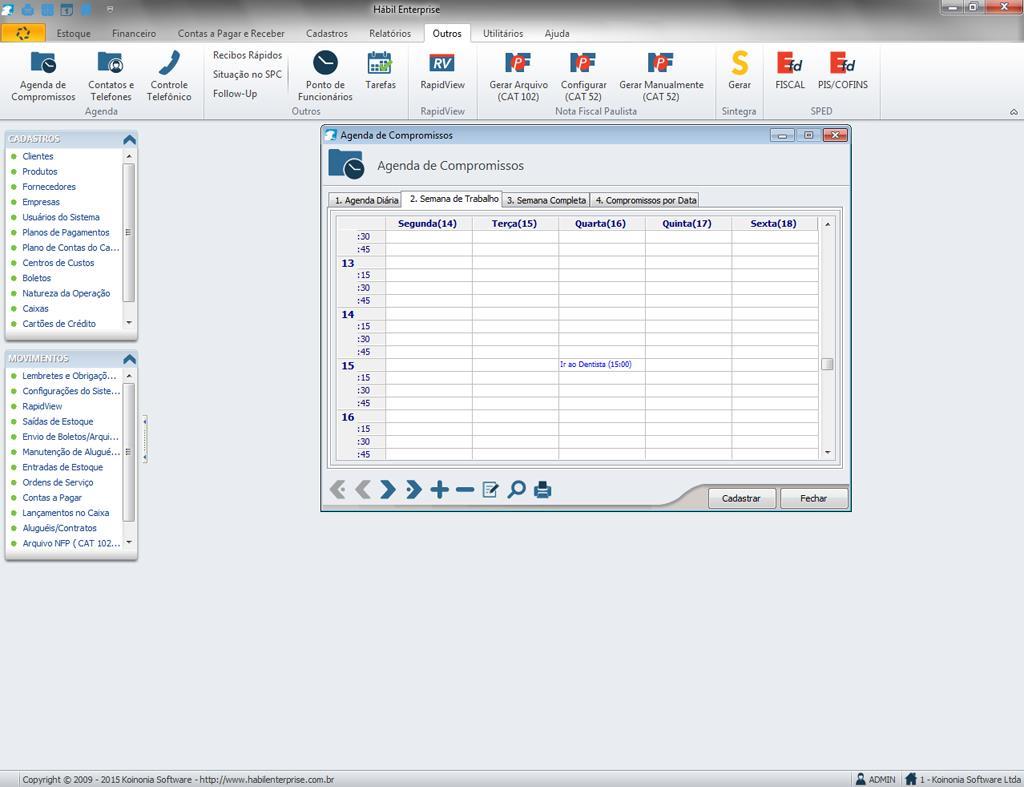Click the sidebar splitter handle

144,439
